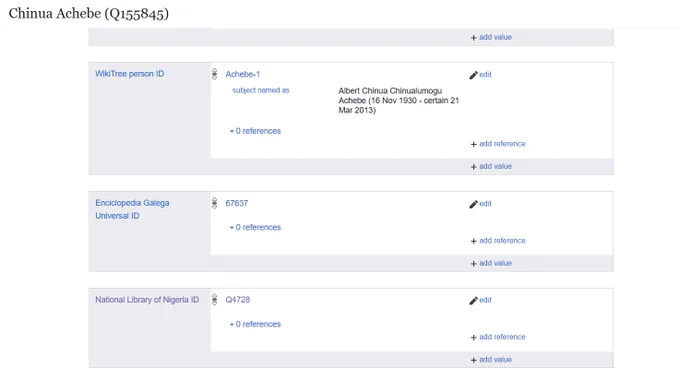680x380 pixels.
Task: Click the pencil edit icon for National Library of Nigeria ID
Action: 473,301
